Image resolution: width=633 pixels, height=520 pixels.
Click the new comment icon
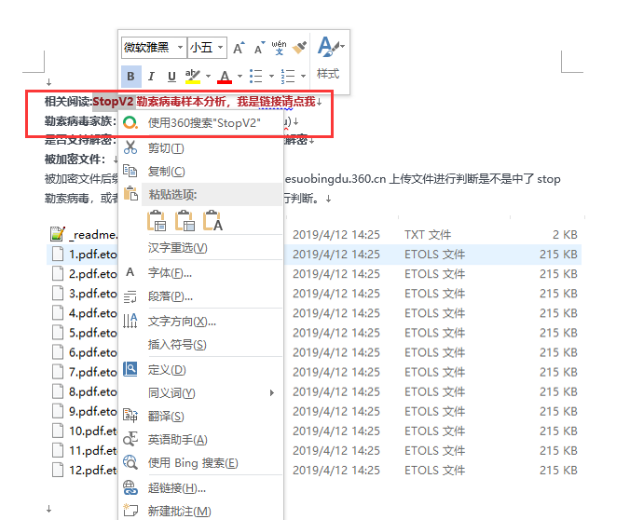[x=130, y=510]
